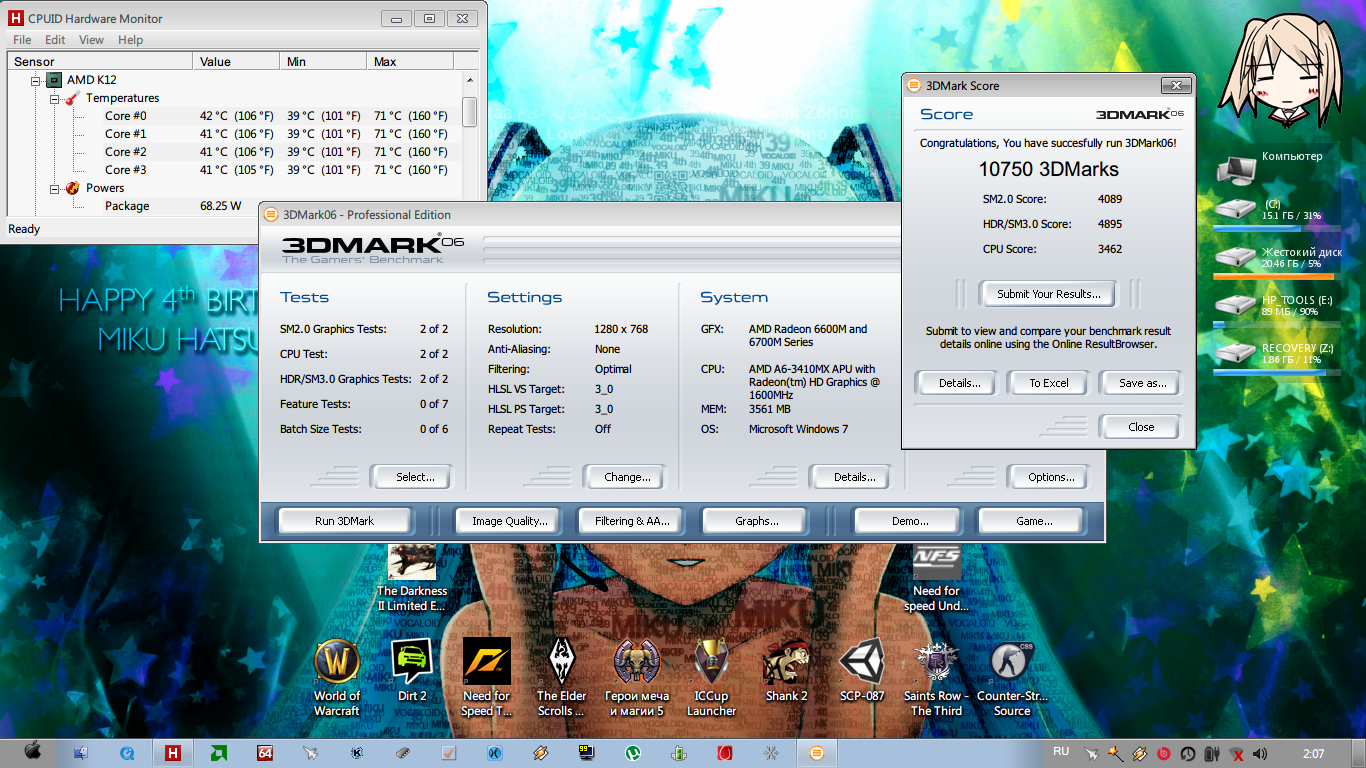The image size is (1366, 768).
Task: Start the Demo... mode
Action: [x=909, y=521]
